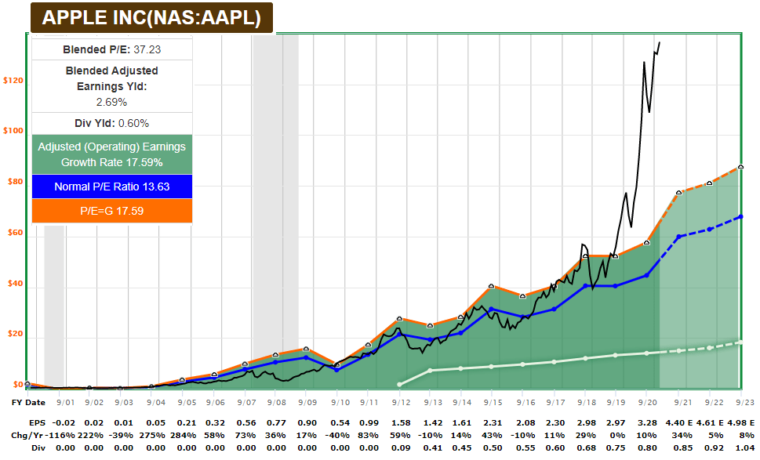
Task: Click estimated EPS 4.40 E
Action: tap(679, 423)
